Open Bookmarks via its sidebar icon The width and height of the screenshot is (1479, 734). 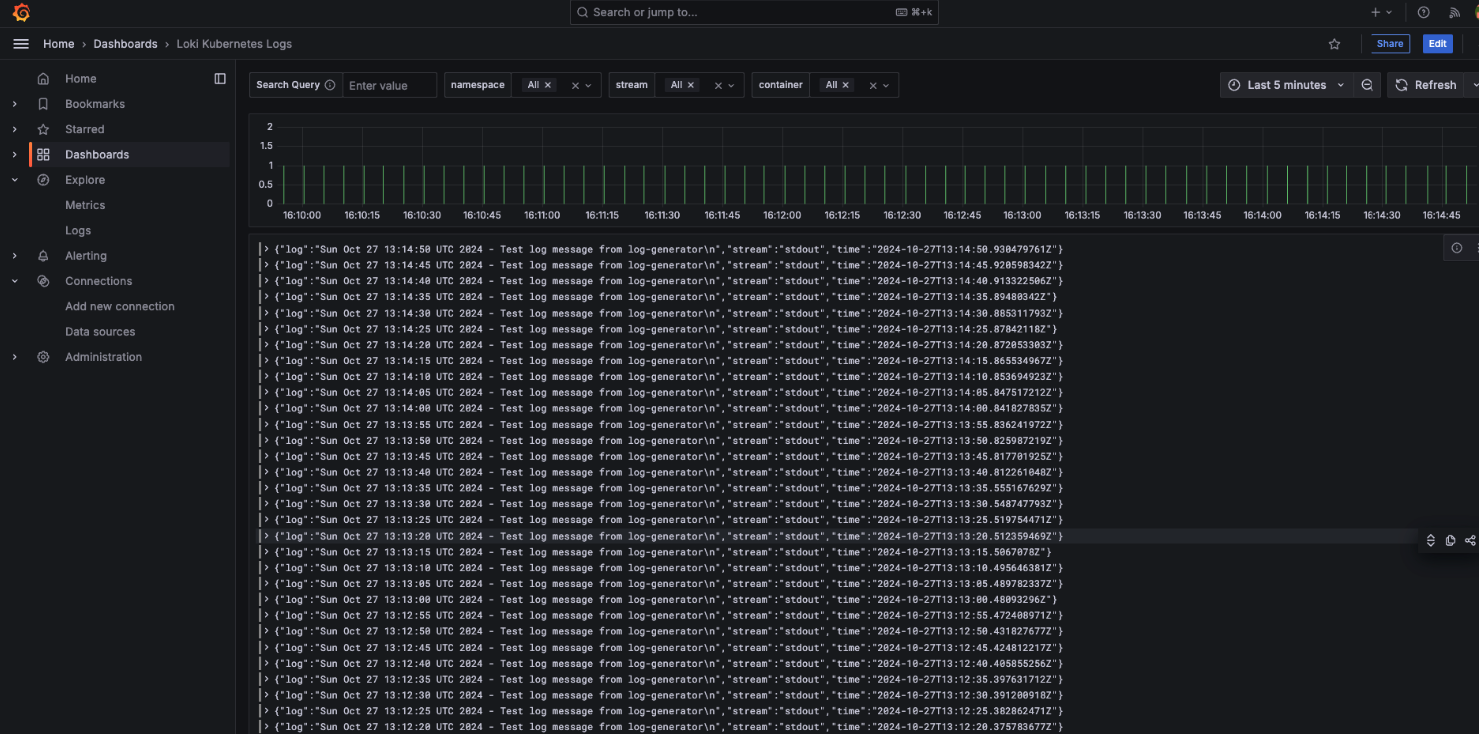coord(43,104)
